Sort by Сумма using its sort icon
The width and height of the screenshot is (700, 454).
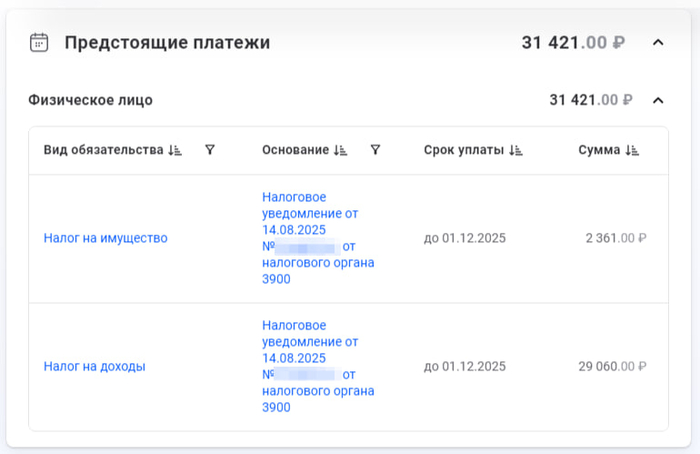pos(632,150)
